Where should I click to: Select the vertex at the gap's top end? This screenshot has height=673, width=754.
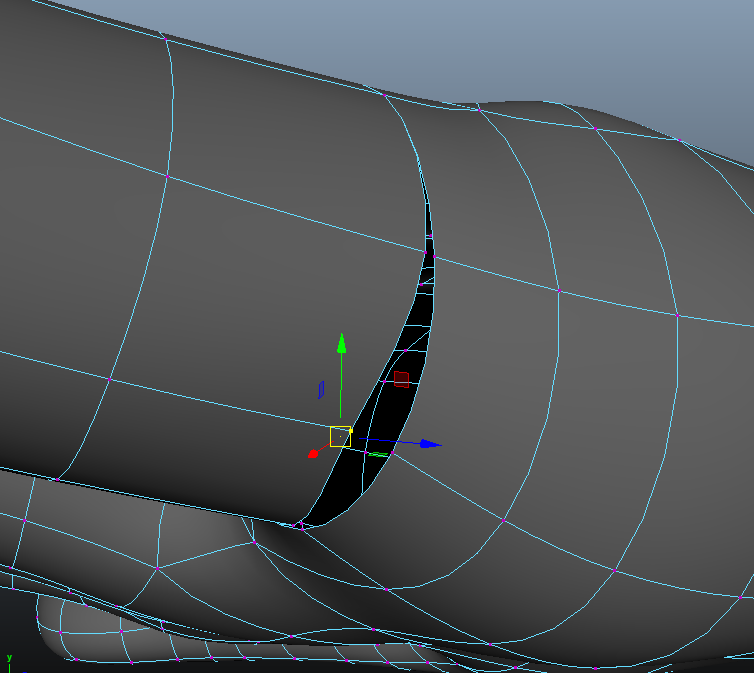(429, 236)
